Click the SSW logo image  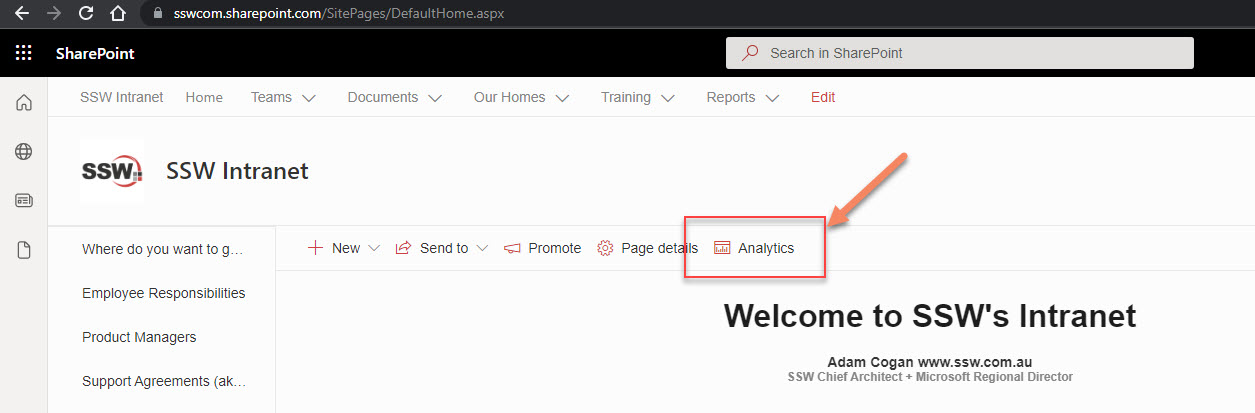click(x=112, y=171)
